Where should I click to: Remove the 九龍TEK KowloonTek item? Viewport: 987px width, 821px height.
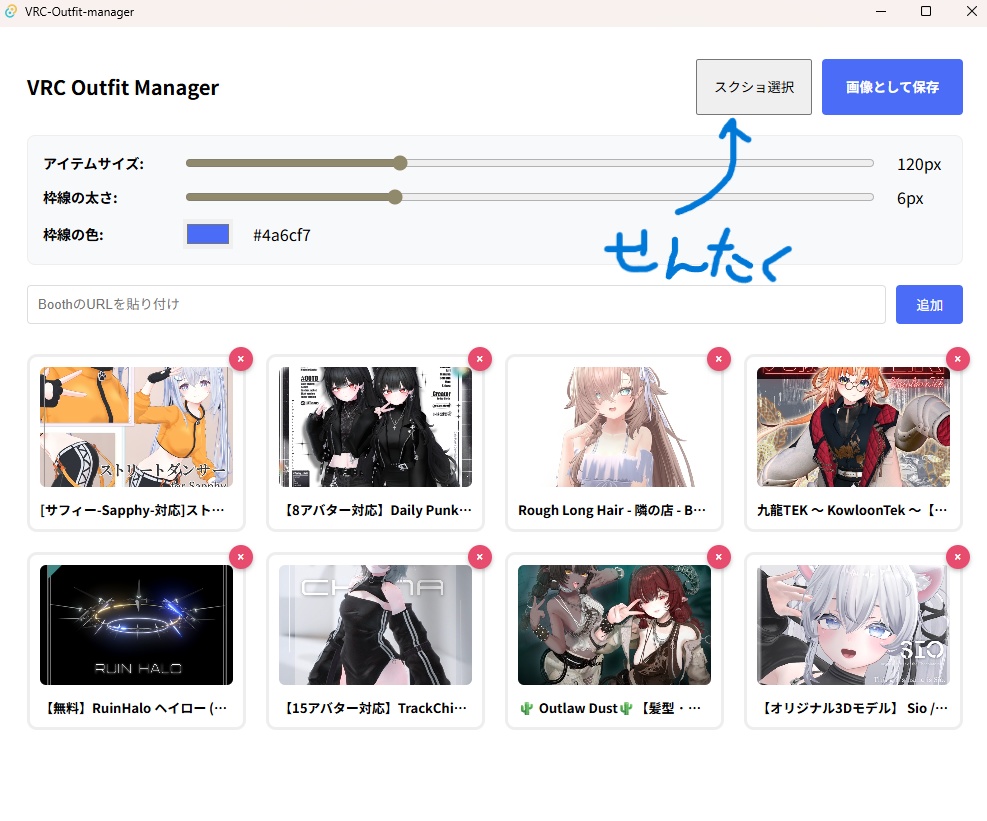coord(957,358)
